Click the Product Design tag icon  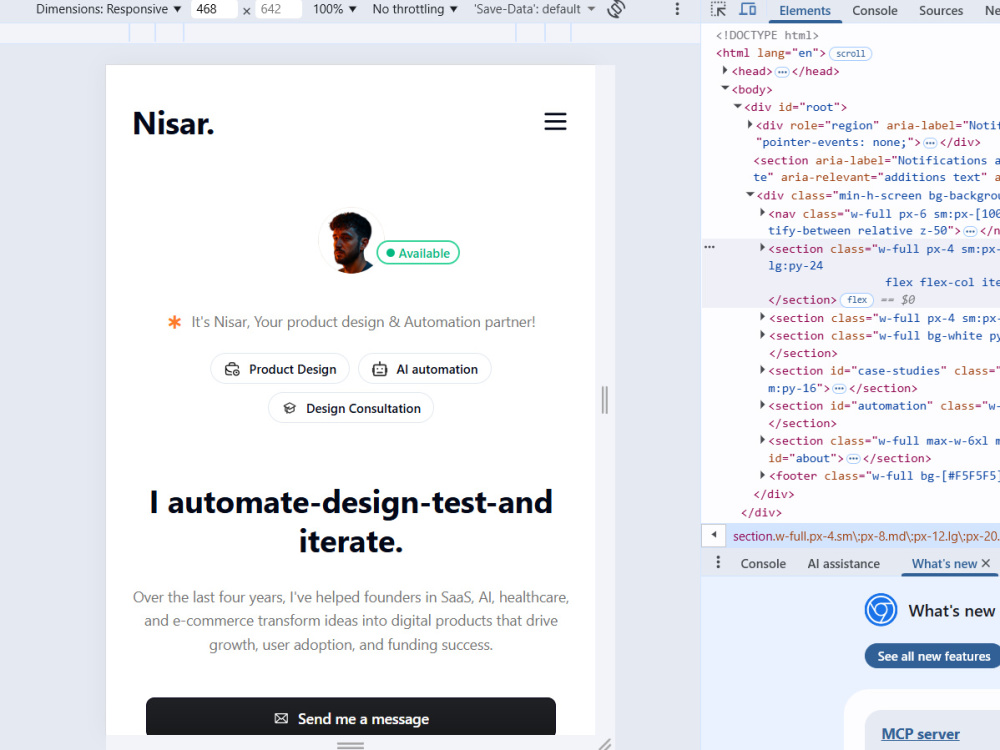[x=232, y=369]
